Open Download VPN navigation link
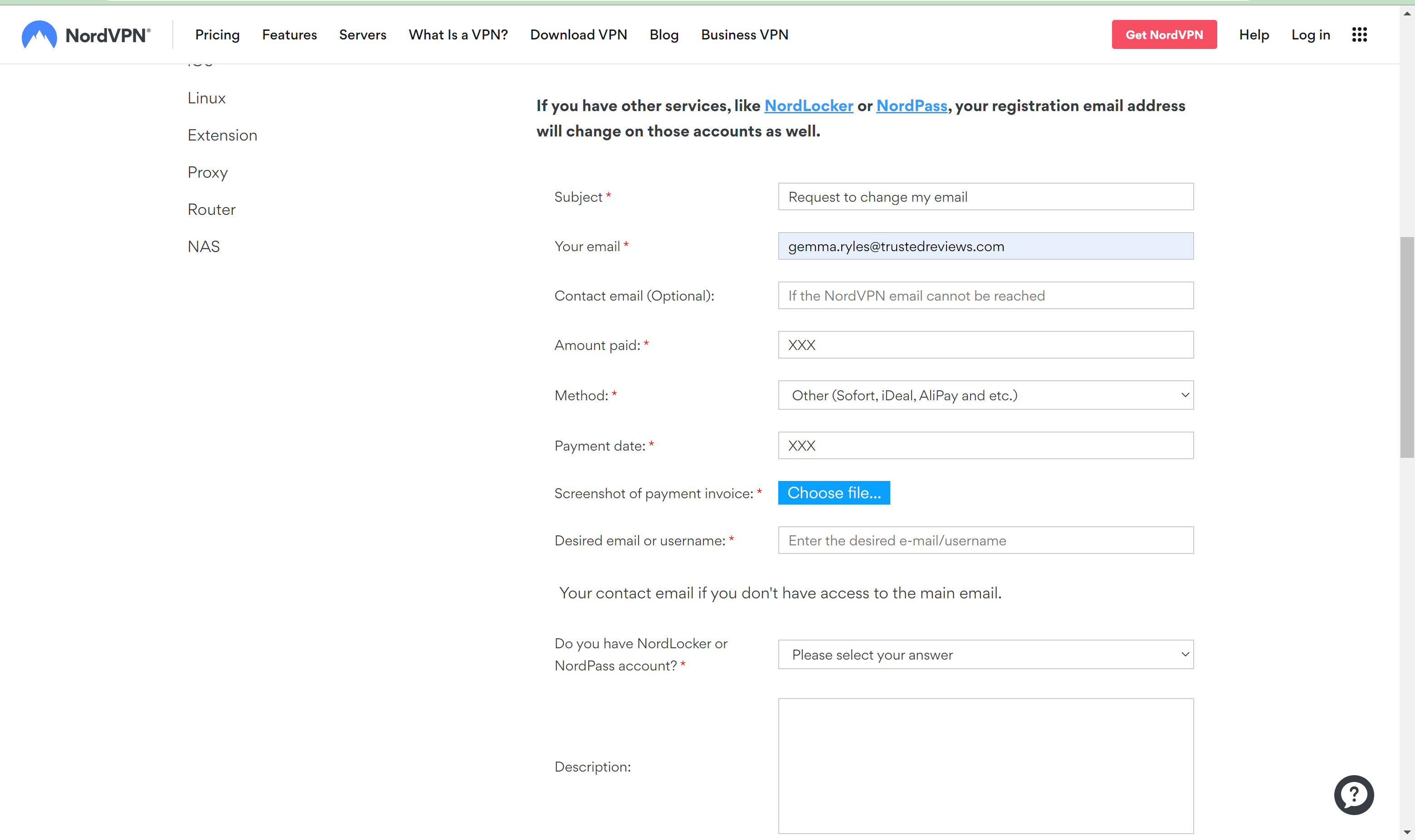The image size is (1415, 840). [x=579, y=34]
